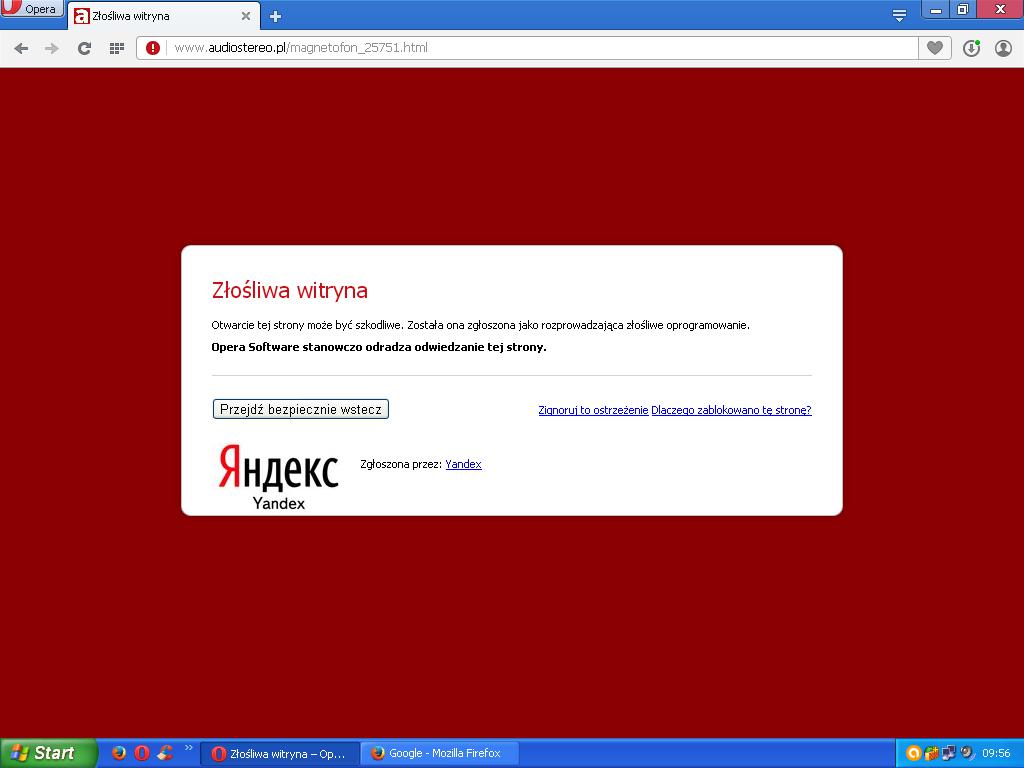This screenshot has width=1024, height=768.
Task: Switch to Google Mozilla Firefox taskbar window
Action: [x=440, y=754]
